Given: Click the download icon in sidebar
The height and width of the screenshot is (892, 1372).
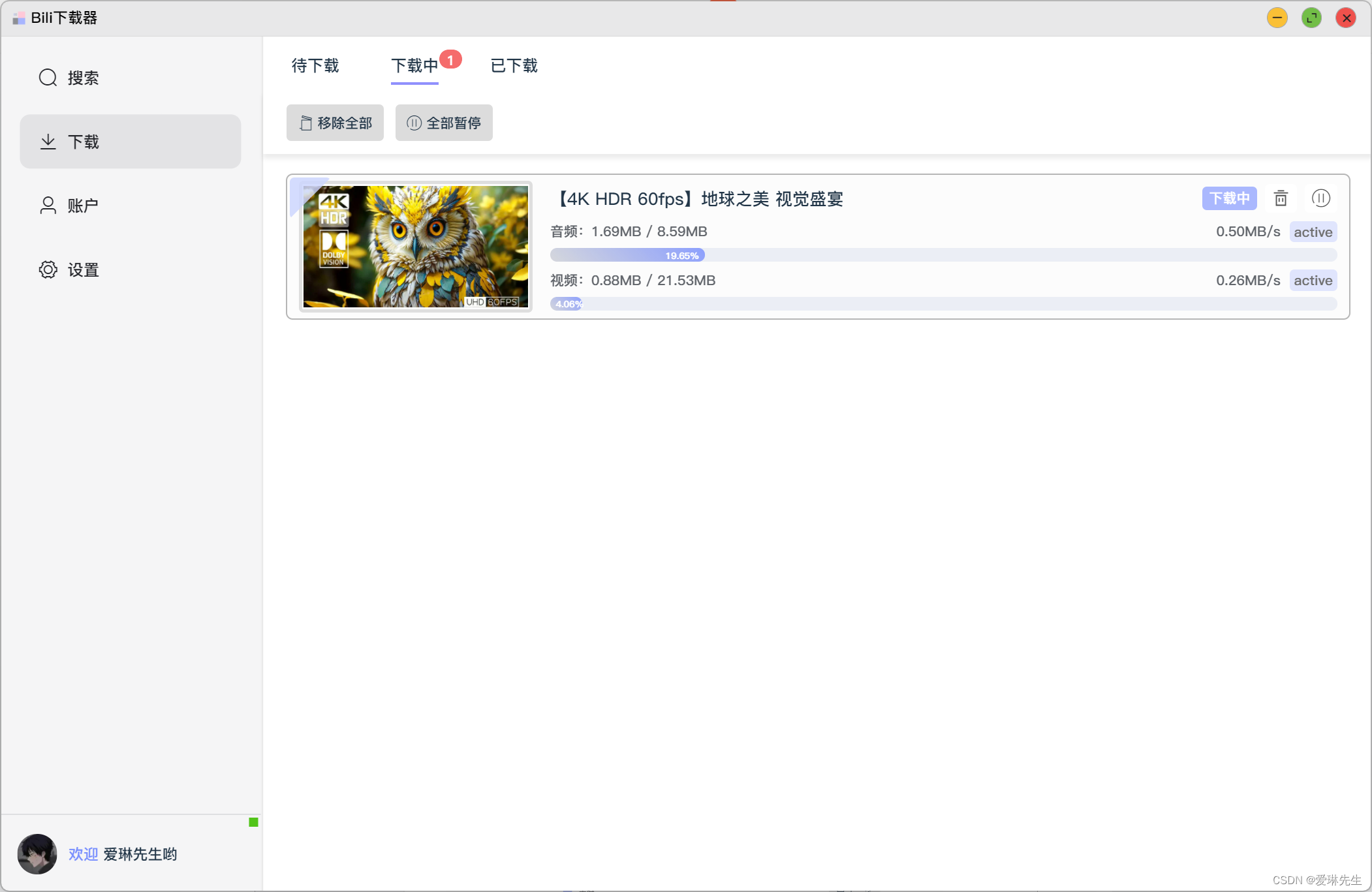Looking at the screenshot, I should click(48, 141).
